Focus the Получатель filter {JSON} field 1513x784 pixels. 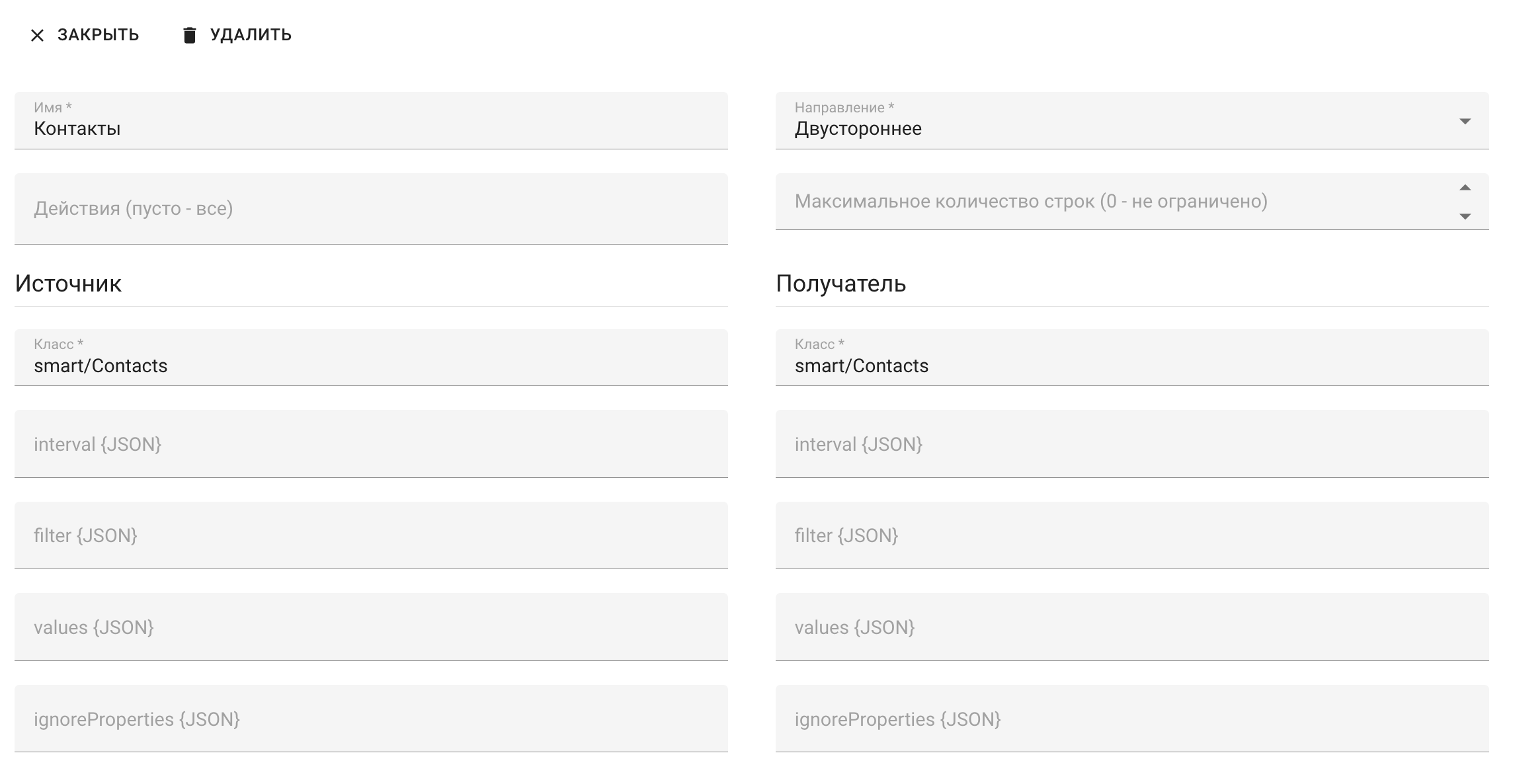pyautogui.click(x=1131, y=535)
